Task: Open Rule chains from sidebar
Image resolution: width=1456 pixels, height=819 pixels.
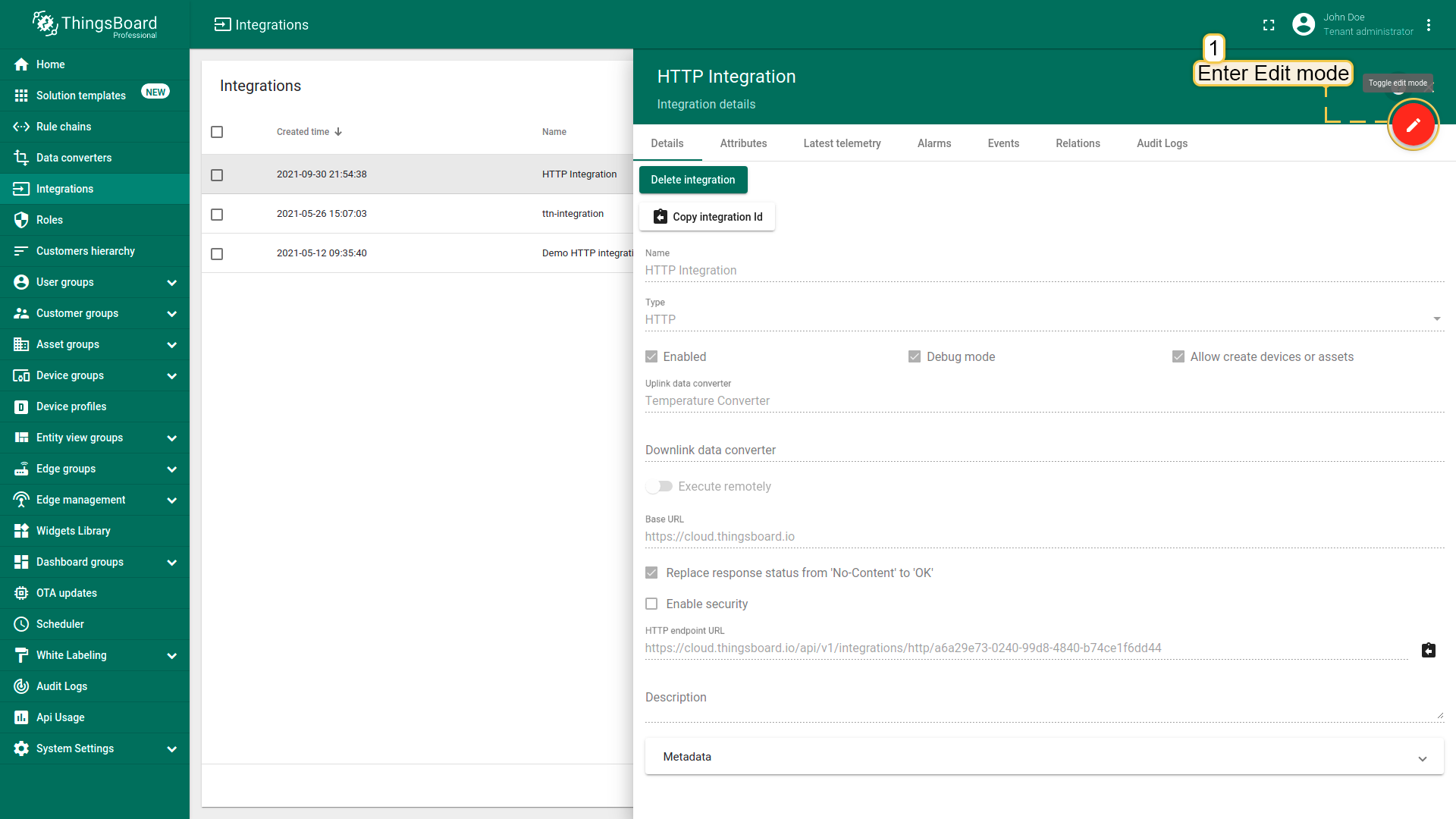Action: point(64,127)
